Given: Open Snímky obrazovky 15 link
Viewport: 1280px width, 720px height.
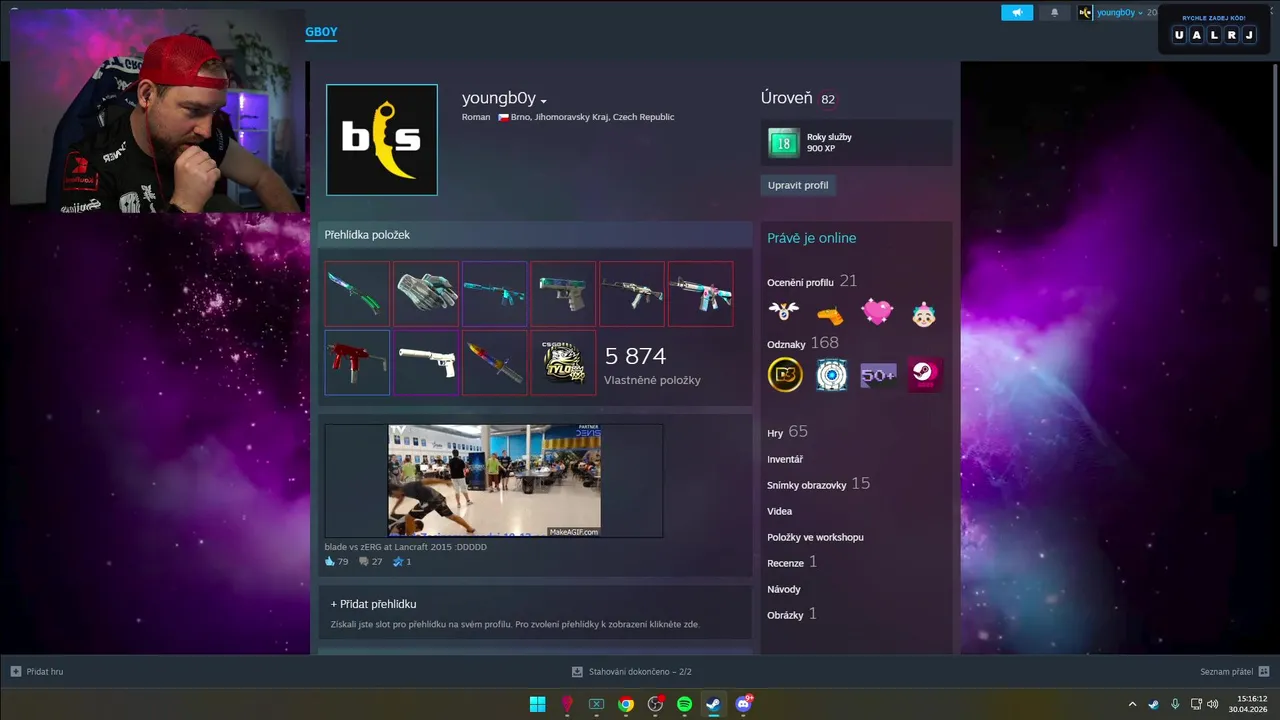Looking at the screenshot, I should 818,484.
